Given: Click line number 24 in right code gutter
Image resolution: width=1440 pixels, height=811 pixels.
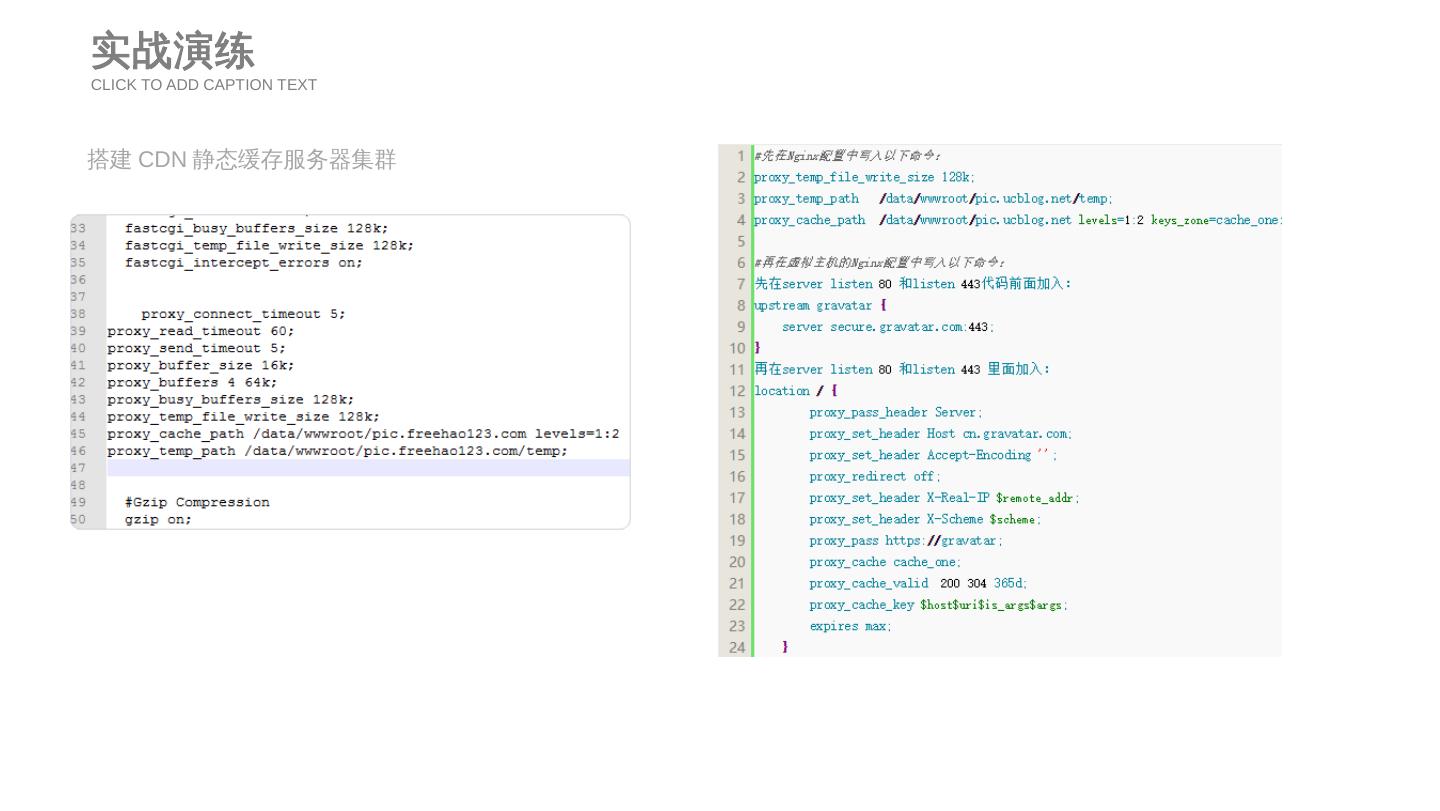Looking at the screenshot, I should (x=736, y=648).
